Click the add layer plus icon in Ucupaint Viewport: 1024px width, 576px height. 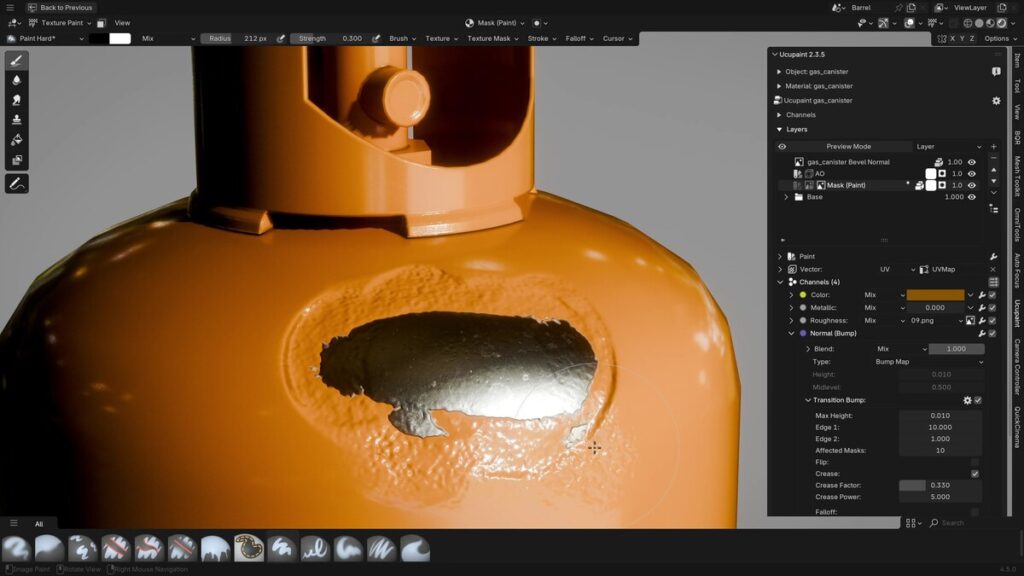pos(993,147)
